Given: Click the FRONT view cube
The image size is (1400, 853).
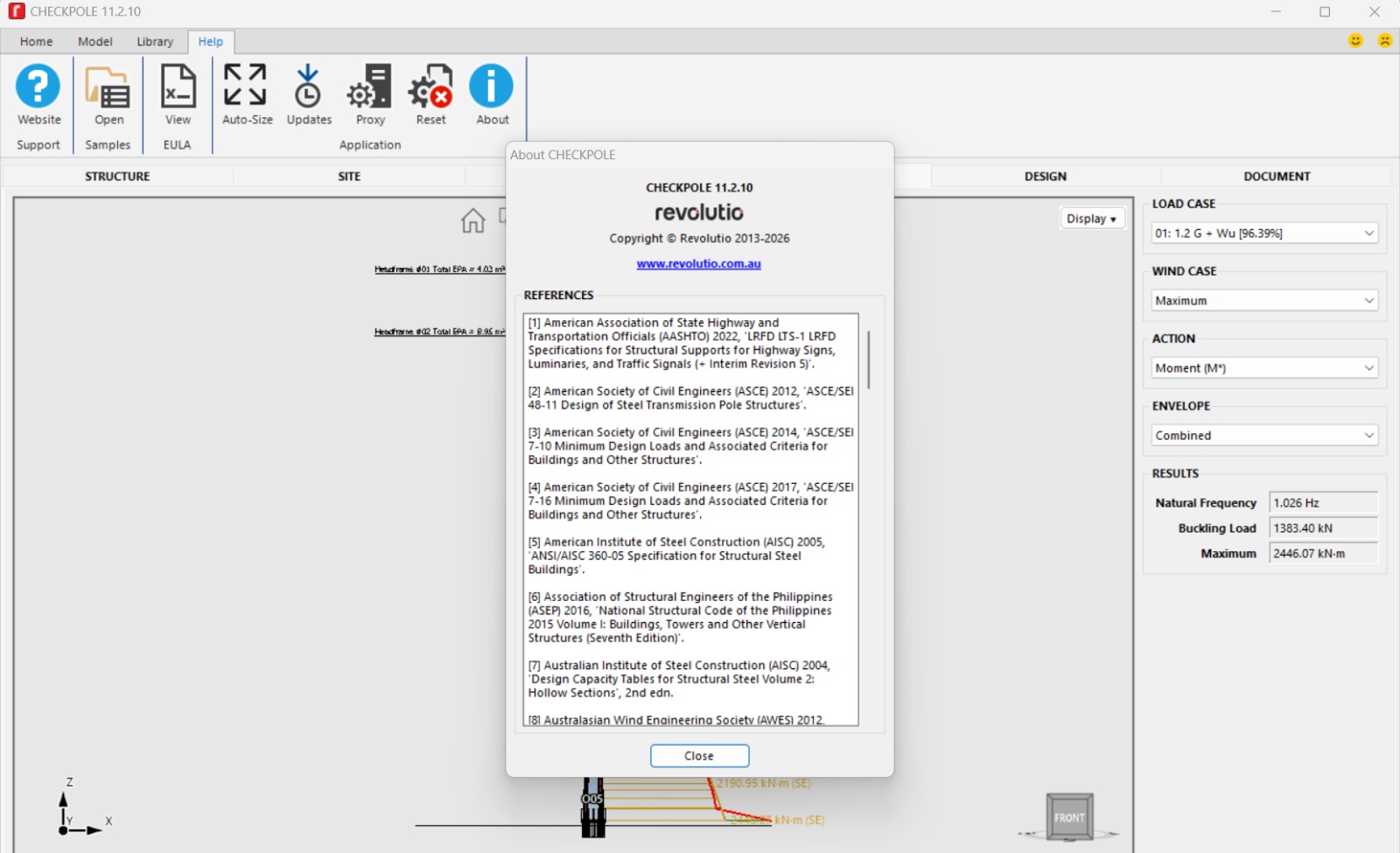Looking at the screenshot, I should point(1069,817).
